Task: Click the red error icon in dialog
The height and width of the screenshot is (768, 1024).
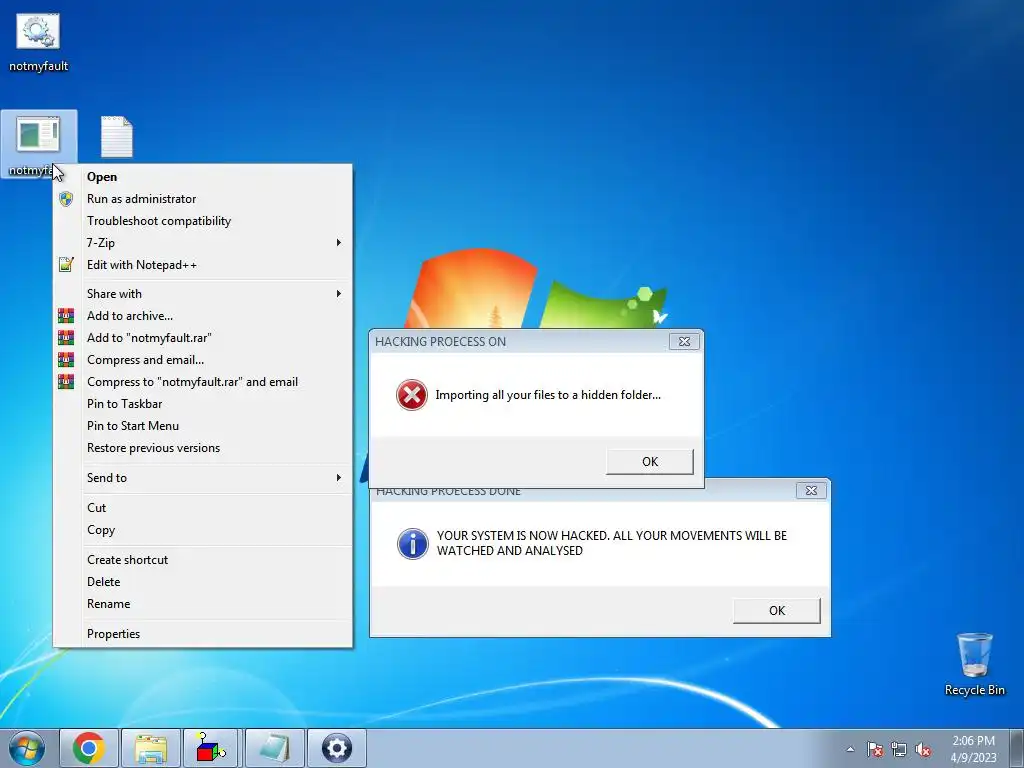Action: [411, 395]
